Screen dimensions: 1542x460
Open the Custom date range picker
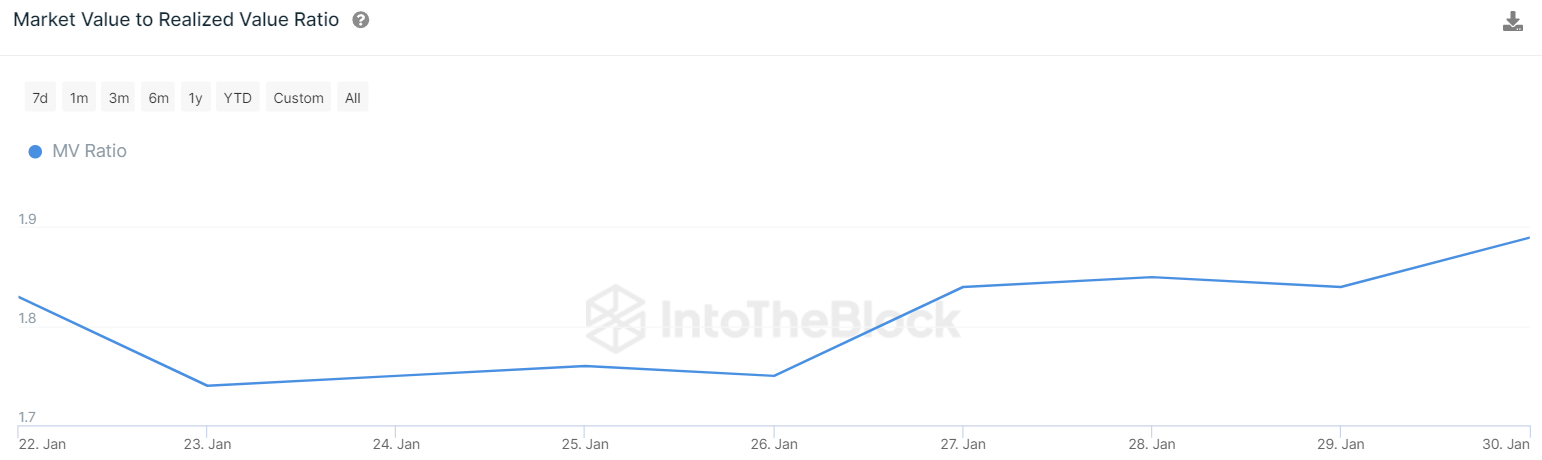[x=298, y=98]
